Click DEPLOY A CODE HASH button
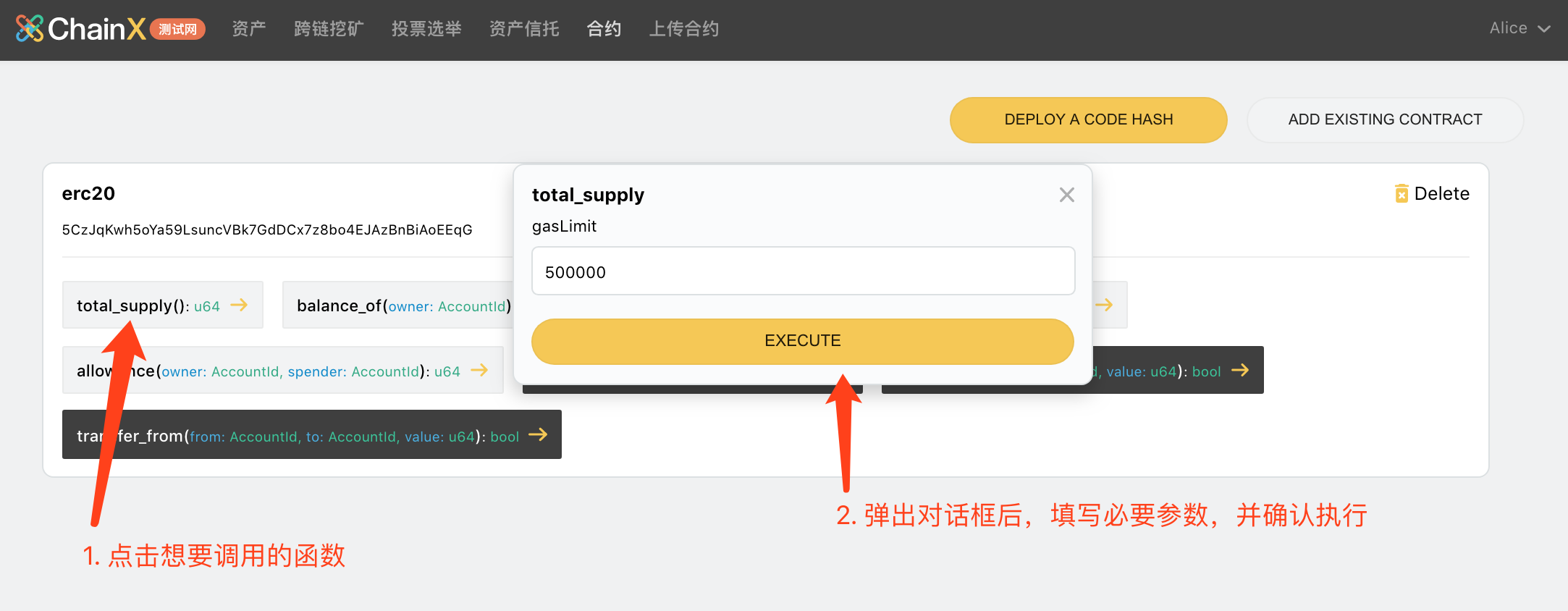This screenshot has height=611, width=1568. (1088, 119)
